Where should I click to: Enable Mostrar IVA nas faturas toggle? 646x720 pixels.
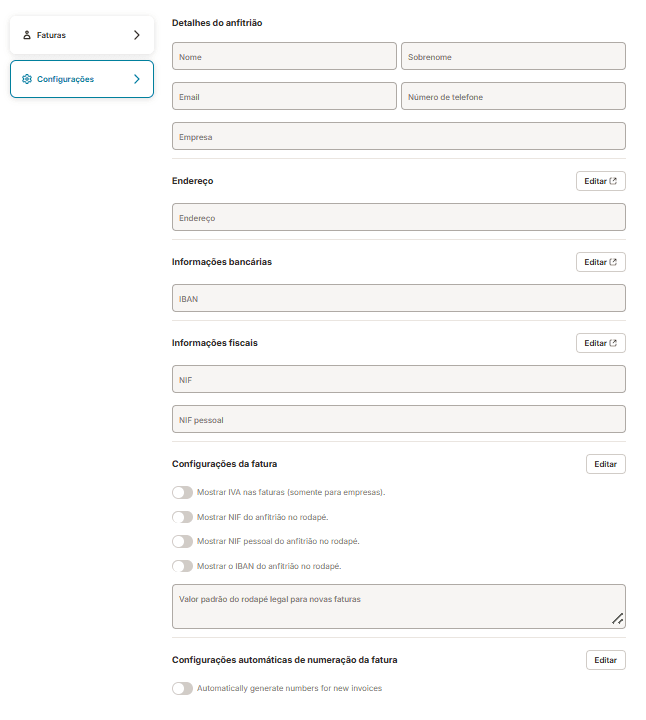coord(182,493)
